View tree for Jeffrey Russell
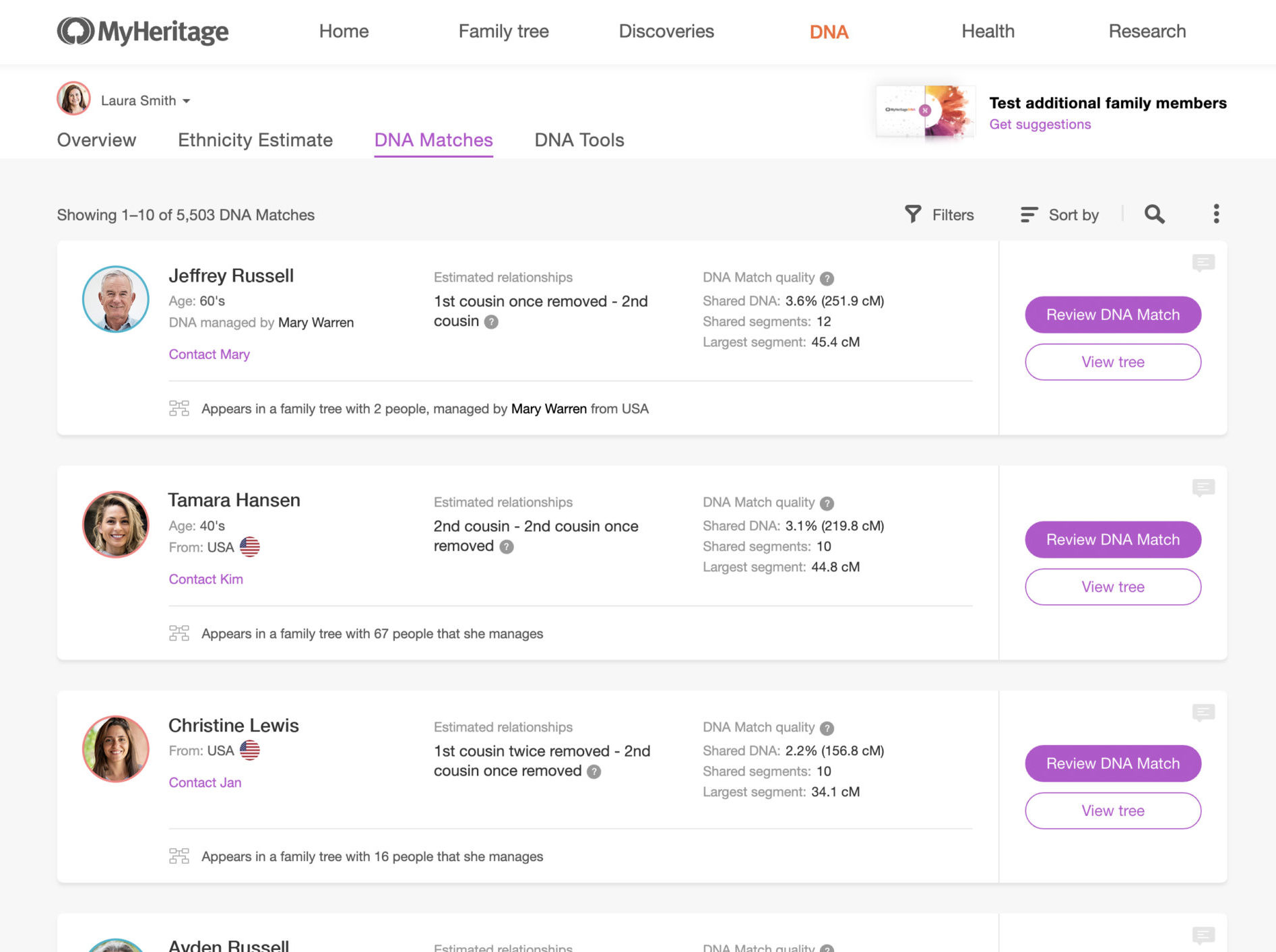This screenshot has height=952, width=1276. 1113,362
